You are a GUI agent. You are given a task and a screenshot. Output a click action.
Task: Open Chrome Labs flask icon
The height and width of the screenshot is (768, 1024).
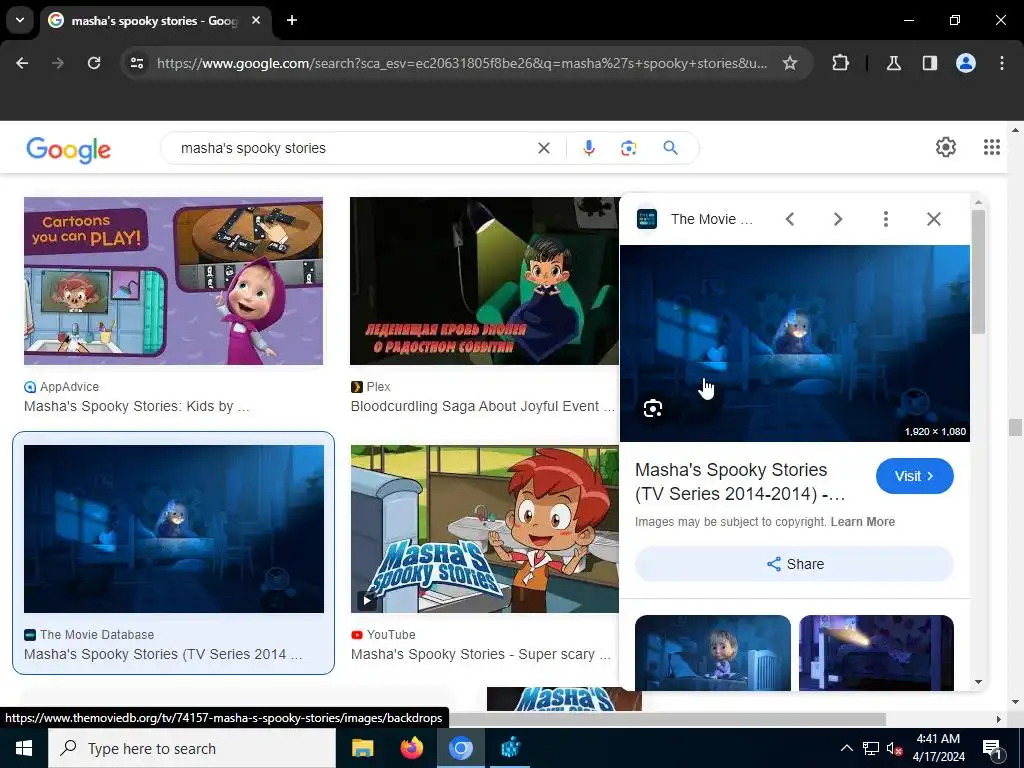pyautogui.click(x=893, y=63)
